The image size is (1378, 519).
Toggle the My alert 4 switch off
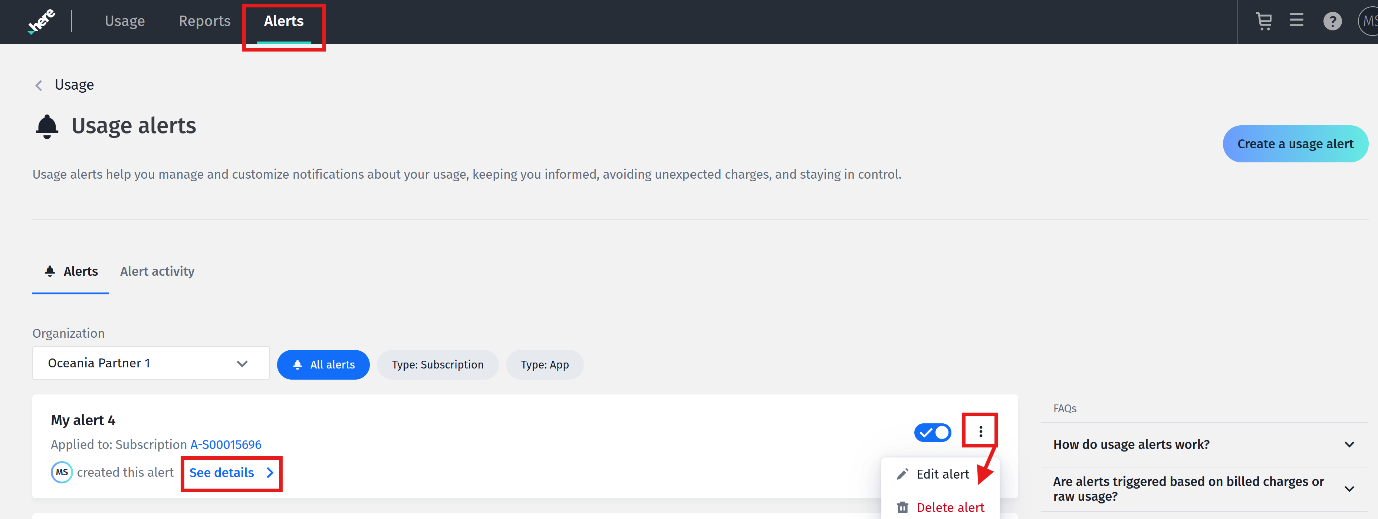pyautogui.click(x=933, y=432)
